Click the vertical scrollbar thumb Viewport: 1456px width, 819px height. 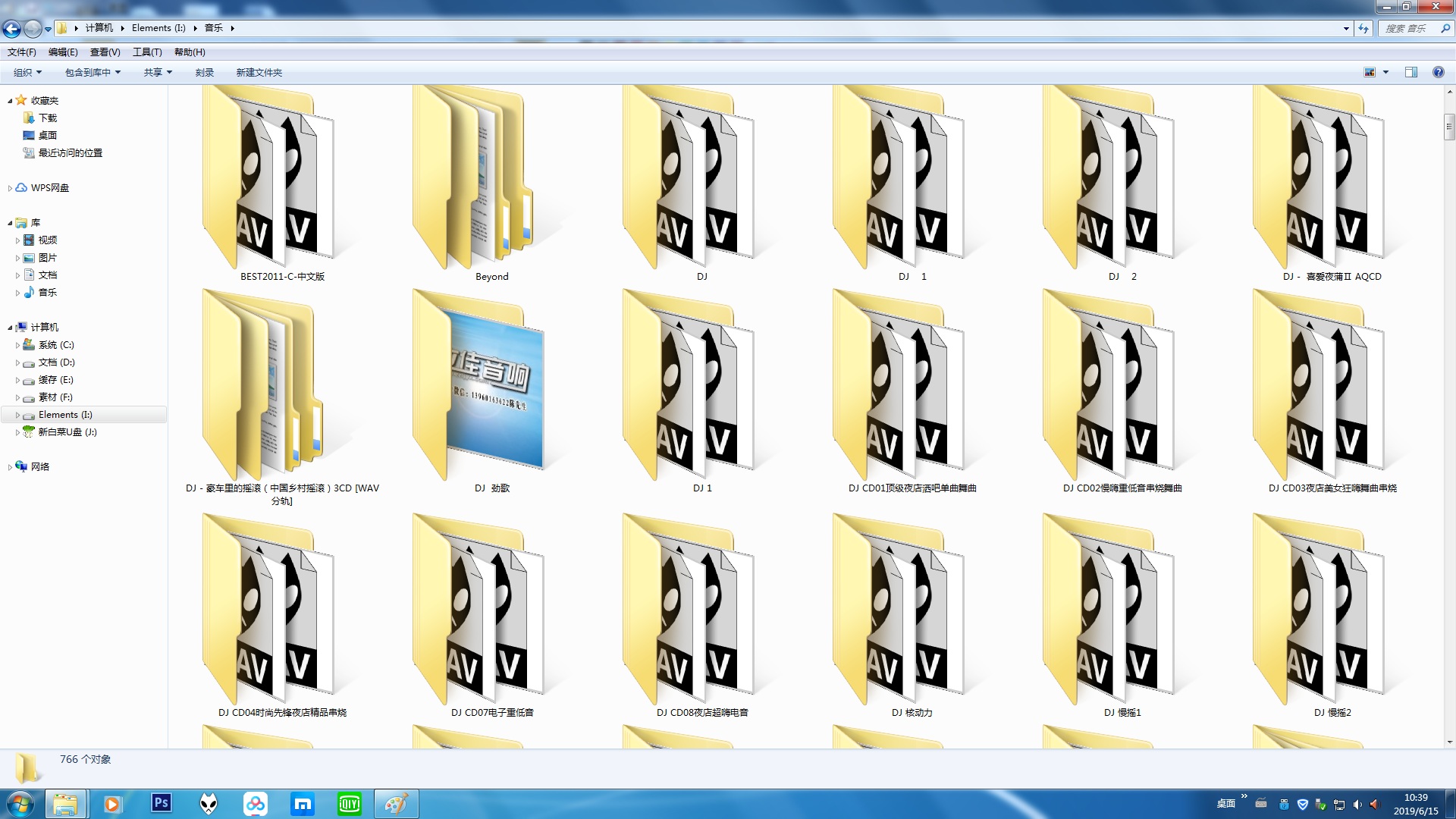coord(1449,127)
